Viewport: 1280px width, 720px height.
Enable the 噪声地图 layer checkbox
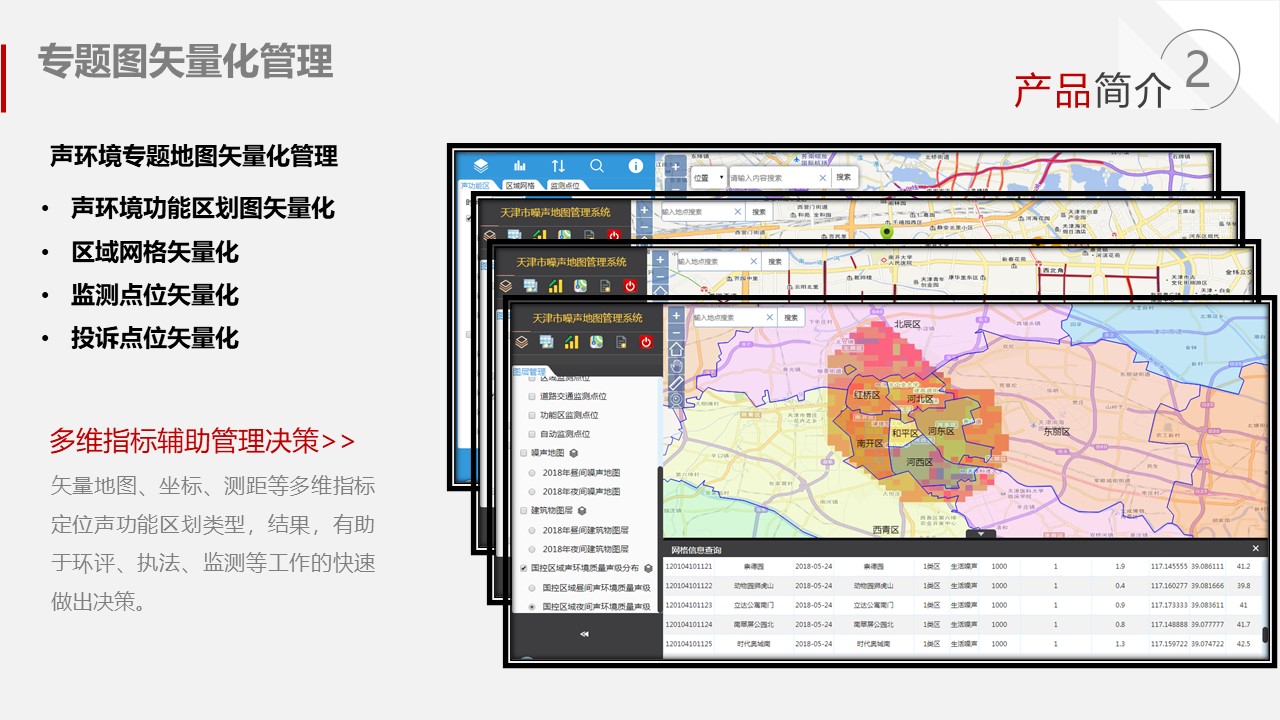coord(523,453)
